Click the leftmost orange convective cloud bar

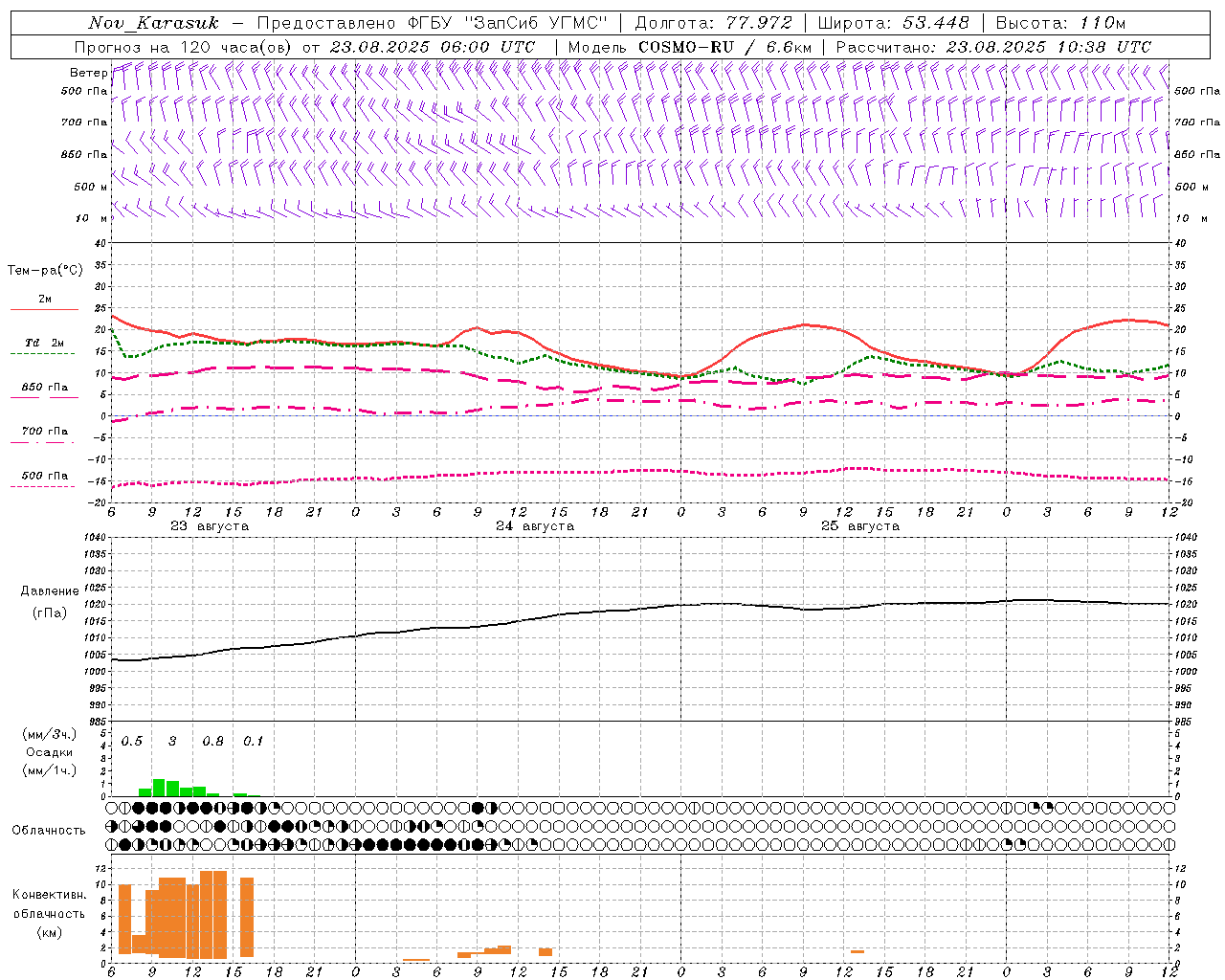[x=124, y=919]
